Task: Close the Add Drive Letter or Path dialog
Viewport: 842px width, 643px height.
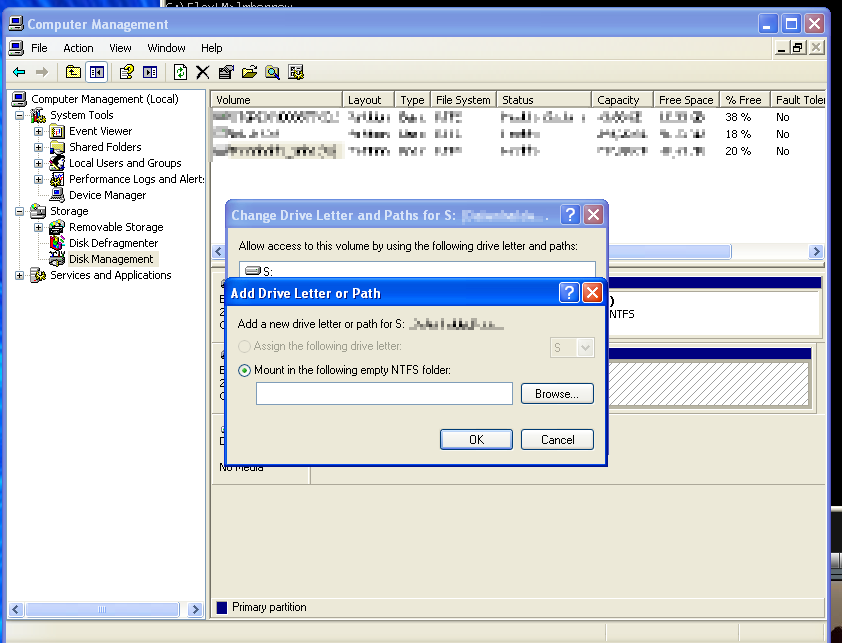Action: 592,293
